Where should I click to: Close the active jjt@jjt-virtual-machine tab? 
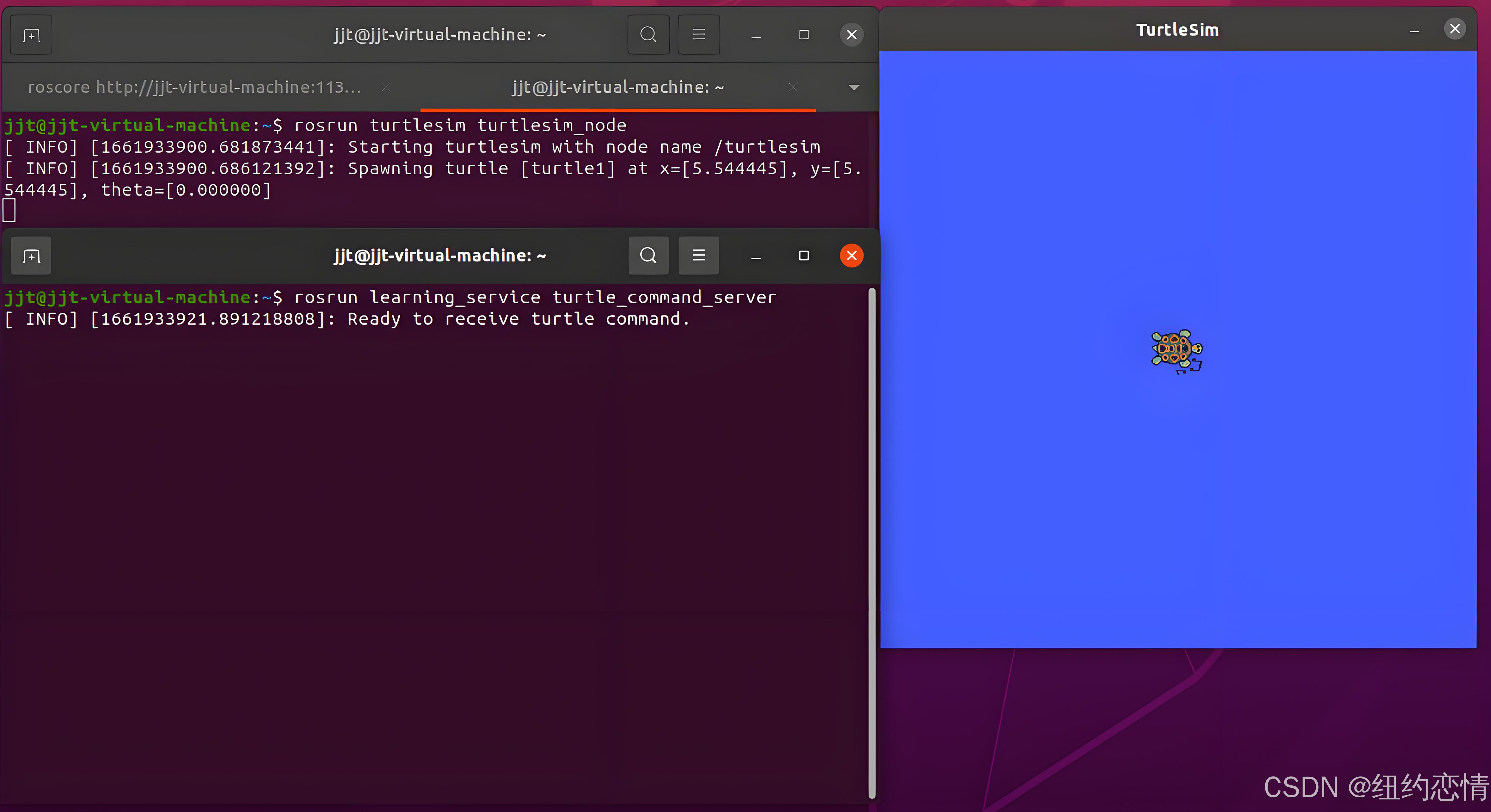point(793,87)
